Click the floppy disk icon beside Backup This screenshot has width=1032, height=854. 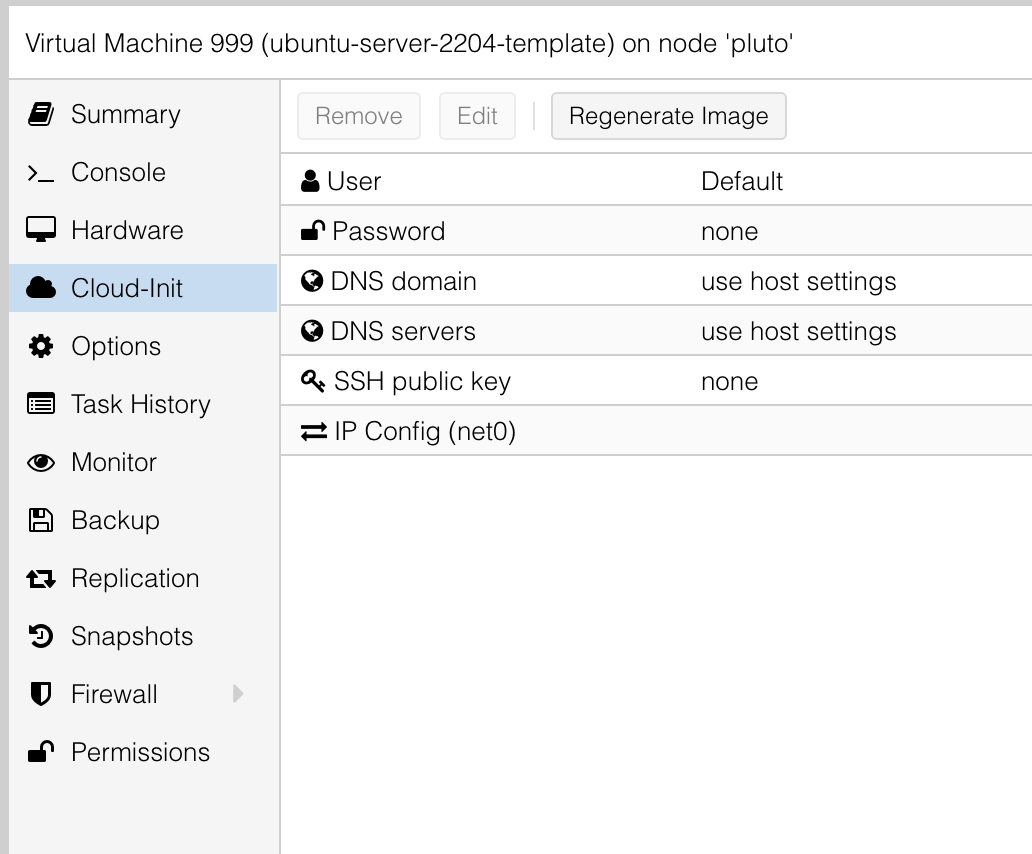pos(41,520)
